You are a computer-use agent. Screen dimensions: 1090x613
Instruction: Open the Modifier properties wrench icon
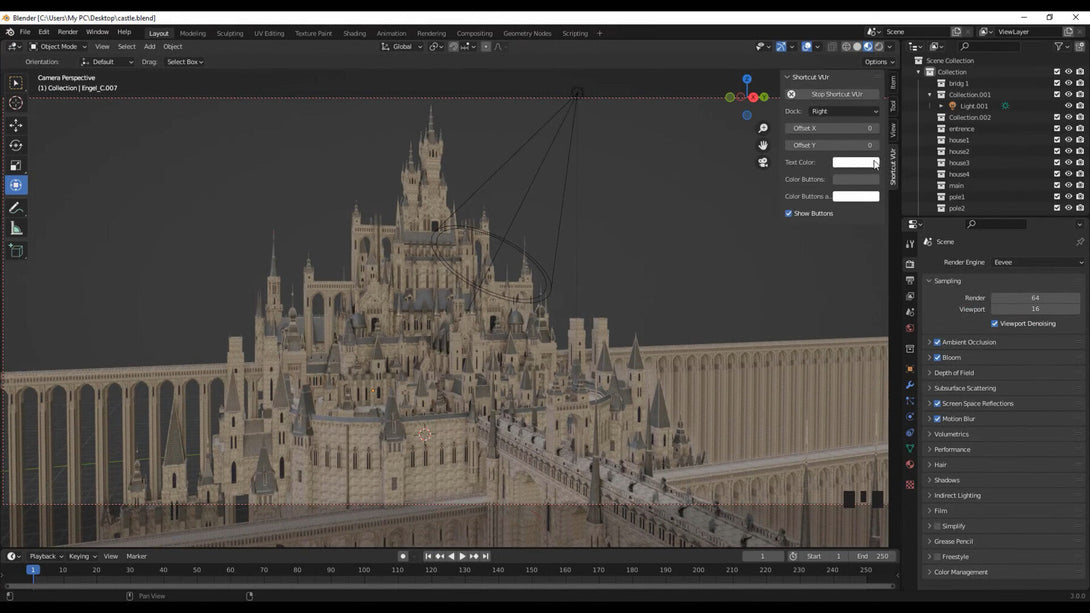pos(910,385)
